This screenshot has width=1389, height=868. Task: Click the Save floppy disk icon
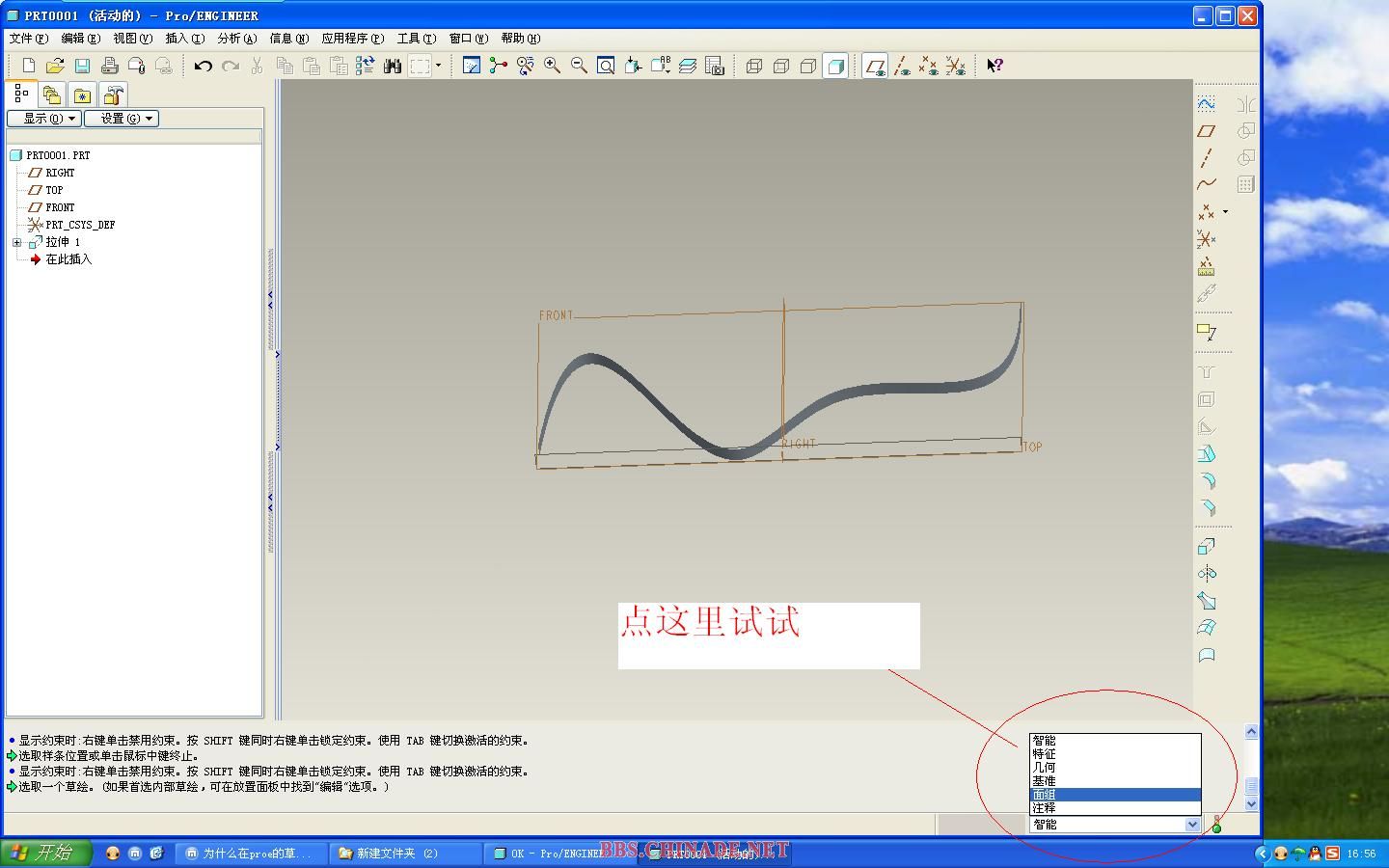coord(82,66)
